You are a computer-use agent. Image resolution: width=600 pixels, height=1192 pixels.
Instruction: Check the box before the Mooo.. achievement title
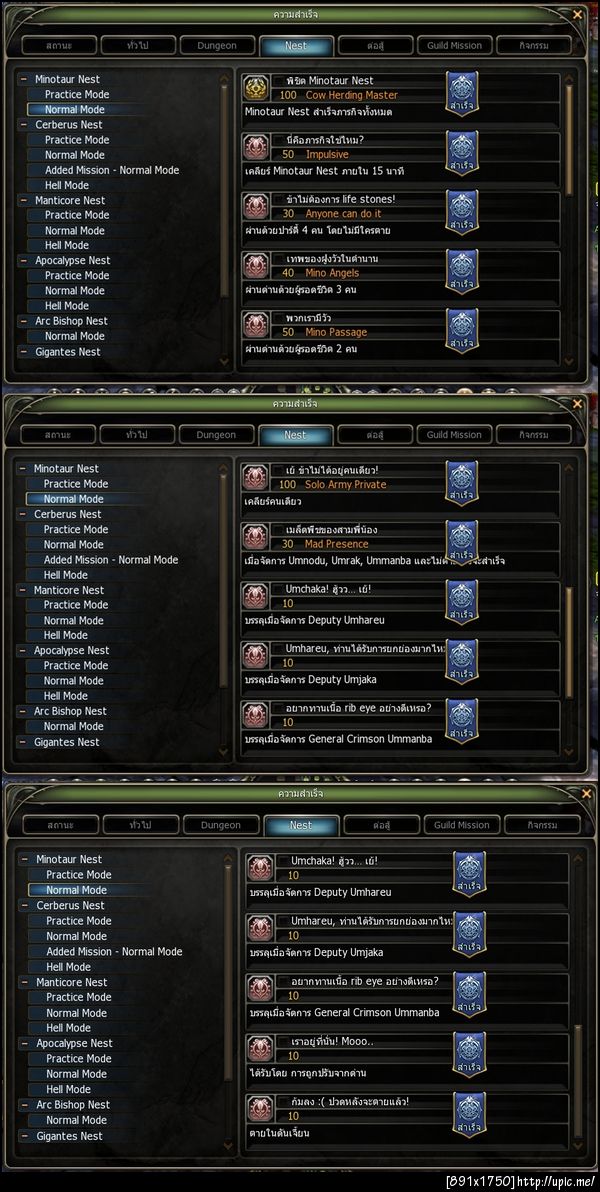point(283,1041)
